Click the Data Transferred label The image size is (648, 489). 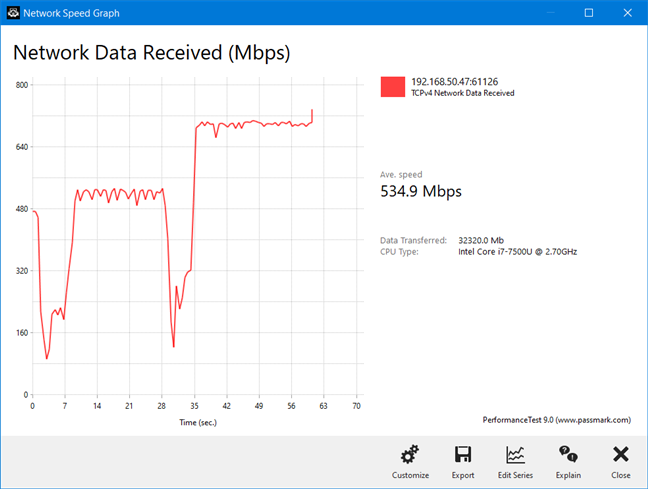pos(413,240)
